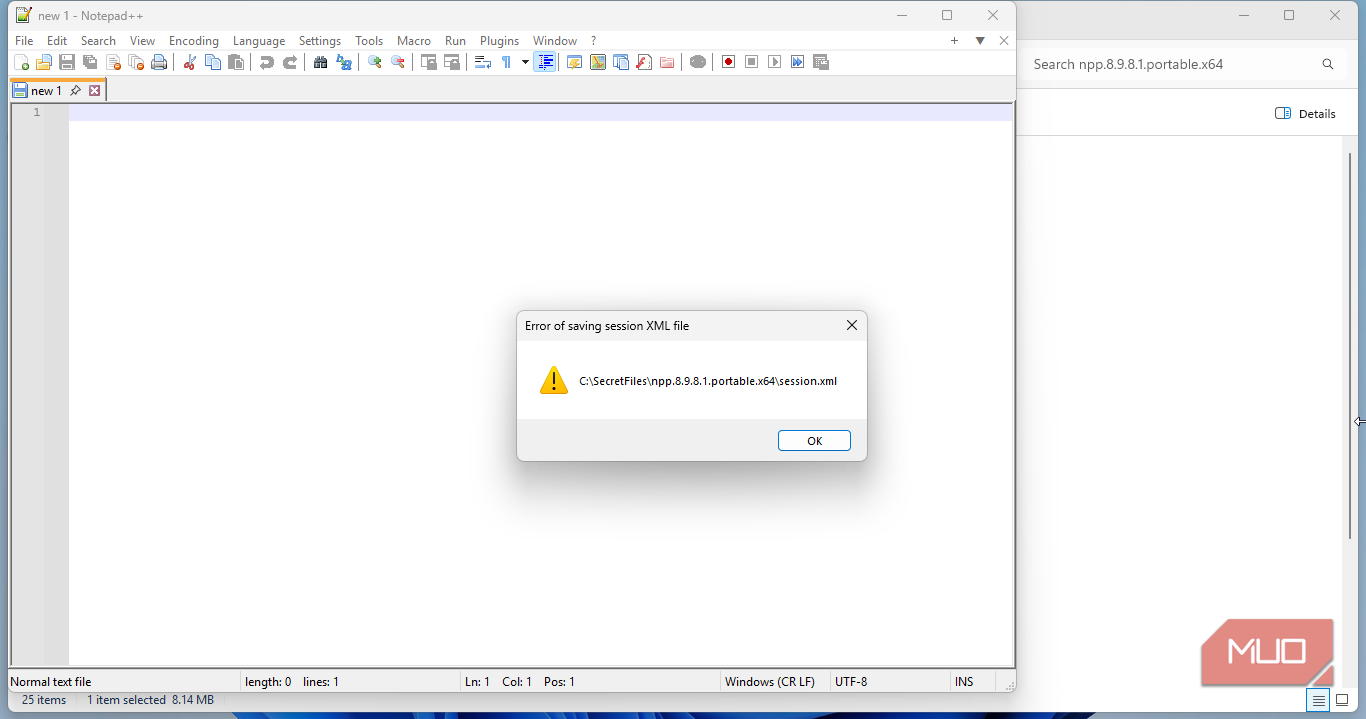Click the Open file folder icon
Image resolution: width=1366 pixels, height=719 pixels.
43,62
